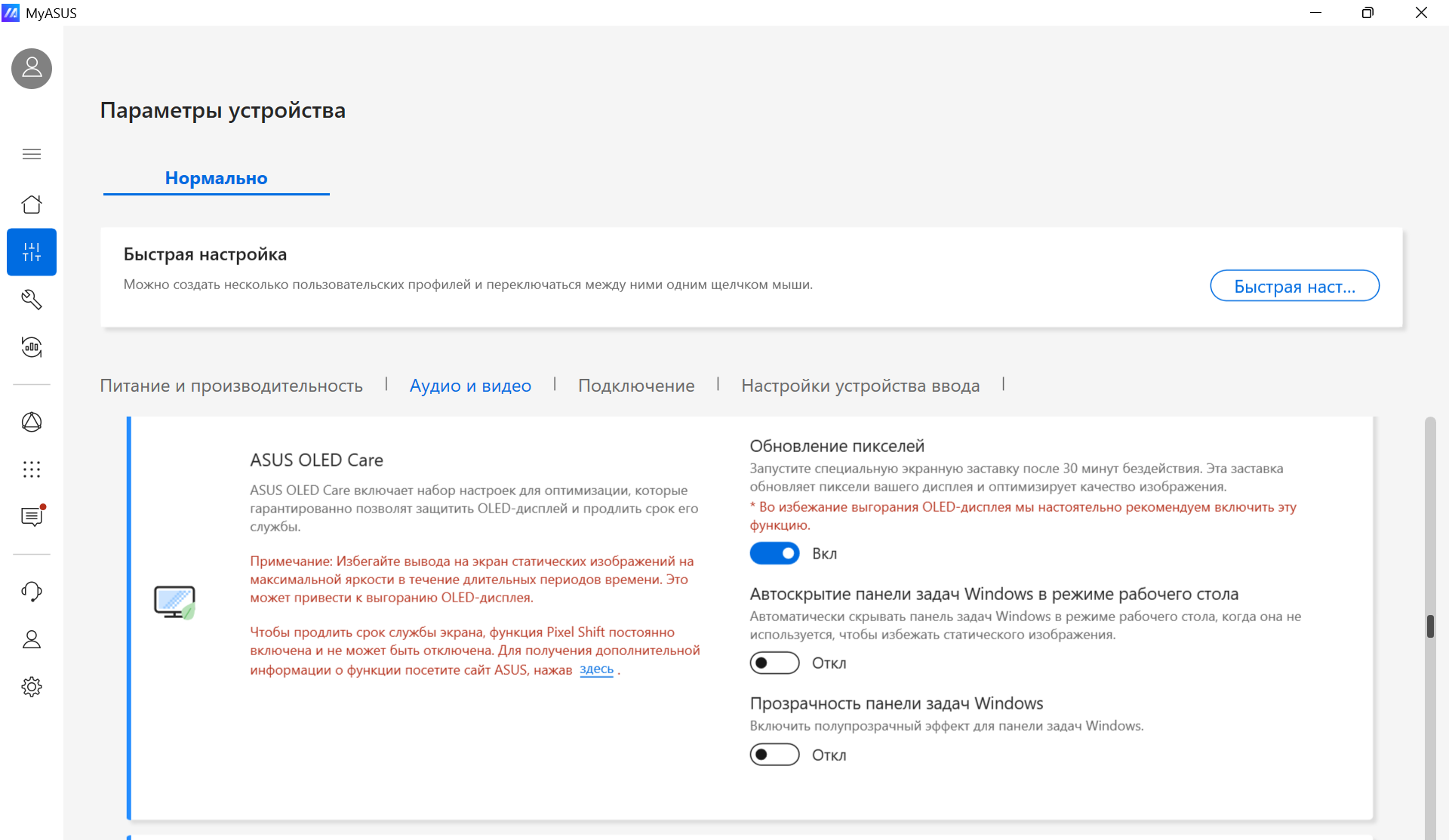
Task: Enable Автоскрытие панели задач Windows toggle
Action: tap(774, 663)
